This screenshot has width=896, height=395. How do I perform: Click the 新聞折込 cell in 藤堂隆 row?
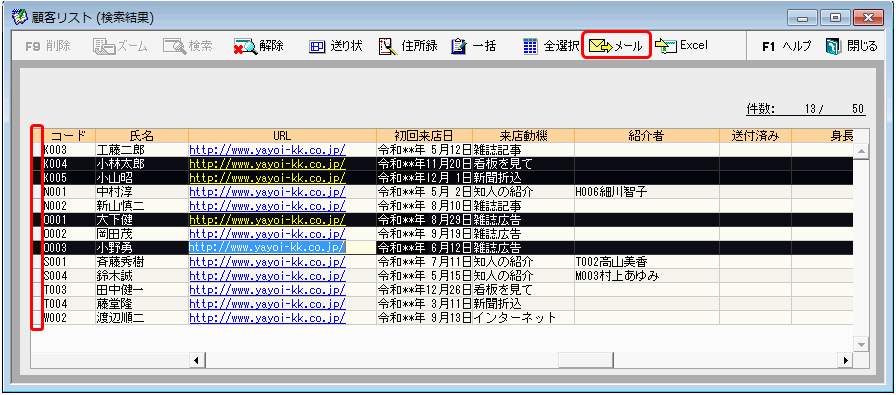(523, 304)
